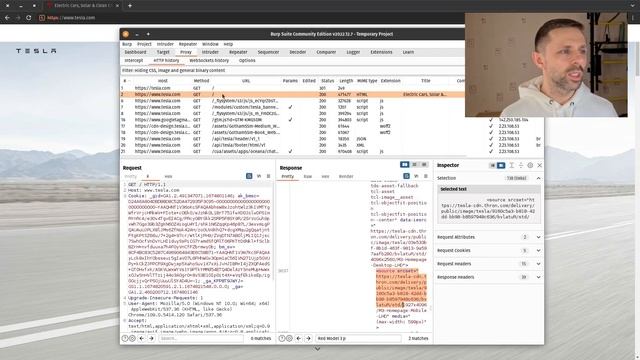Go to previous match in Response search
Viewport: 640px width, 360px height.
[x=298, y=338]
